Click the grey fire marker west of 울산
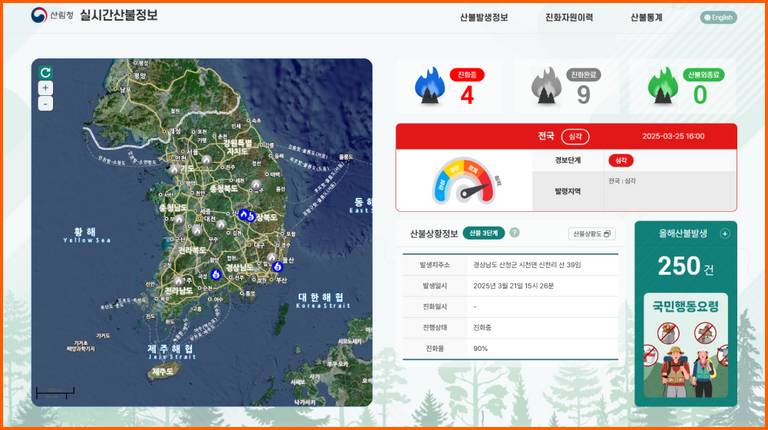The image size is (768, 430). coord(272,257)
